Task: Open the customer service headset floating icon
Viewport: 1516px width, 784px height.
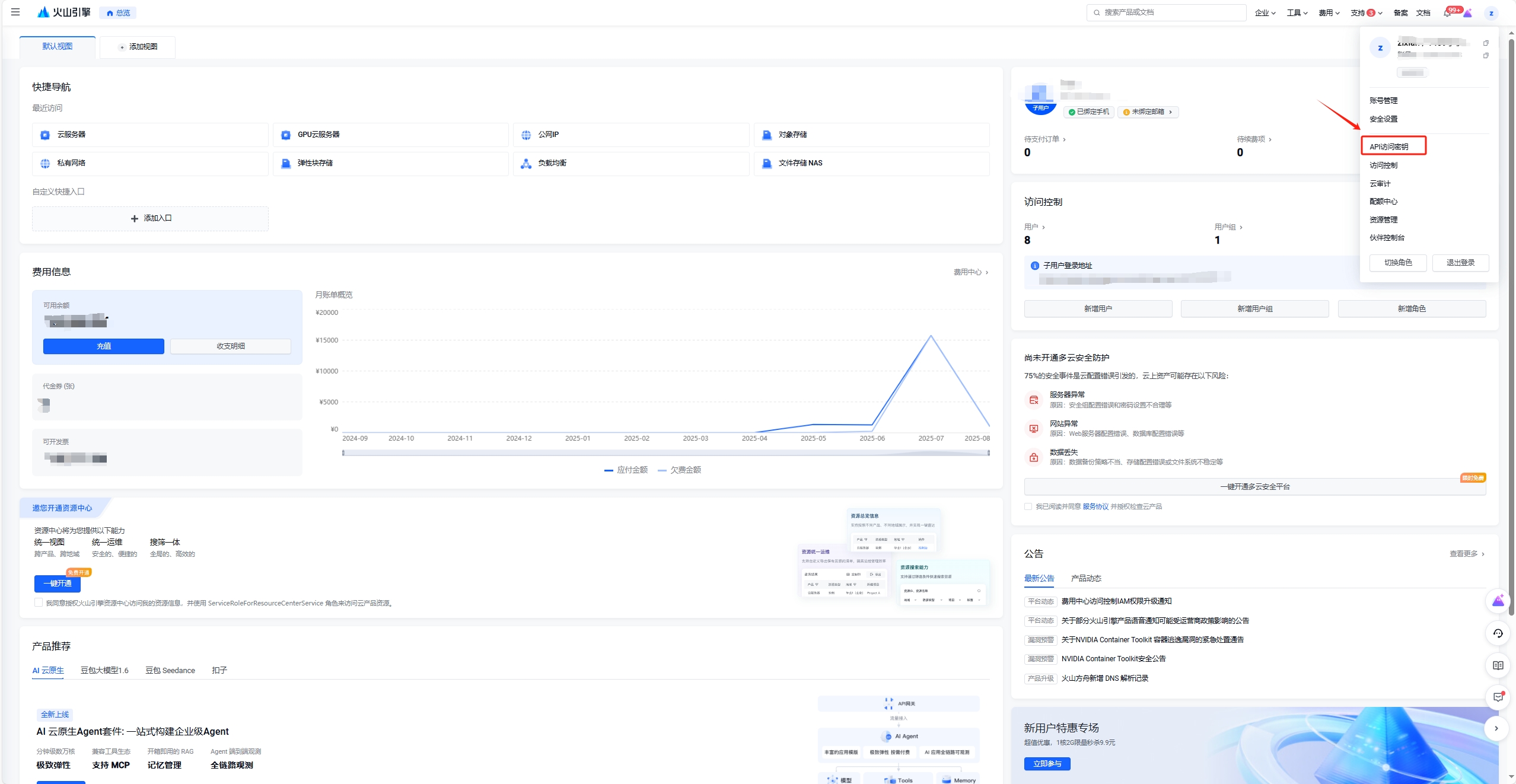Action: pyautogui.click(x=1498, y=633)
